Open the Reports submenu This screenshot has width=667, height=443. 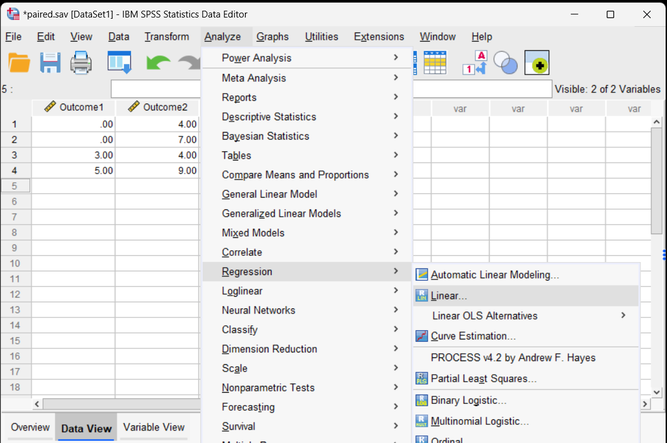click(x=307, y=97)
